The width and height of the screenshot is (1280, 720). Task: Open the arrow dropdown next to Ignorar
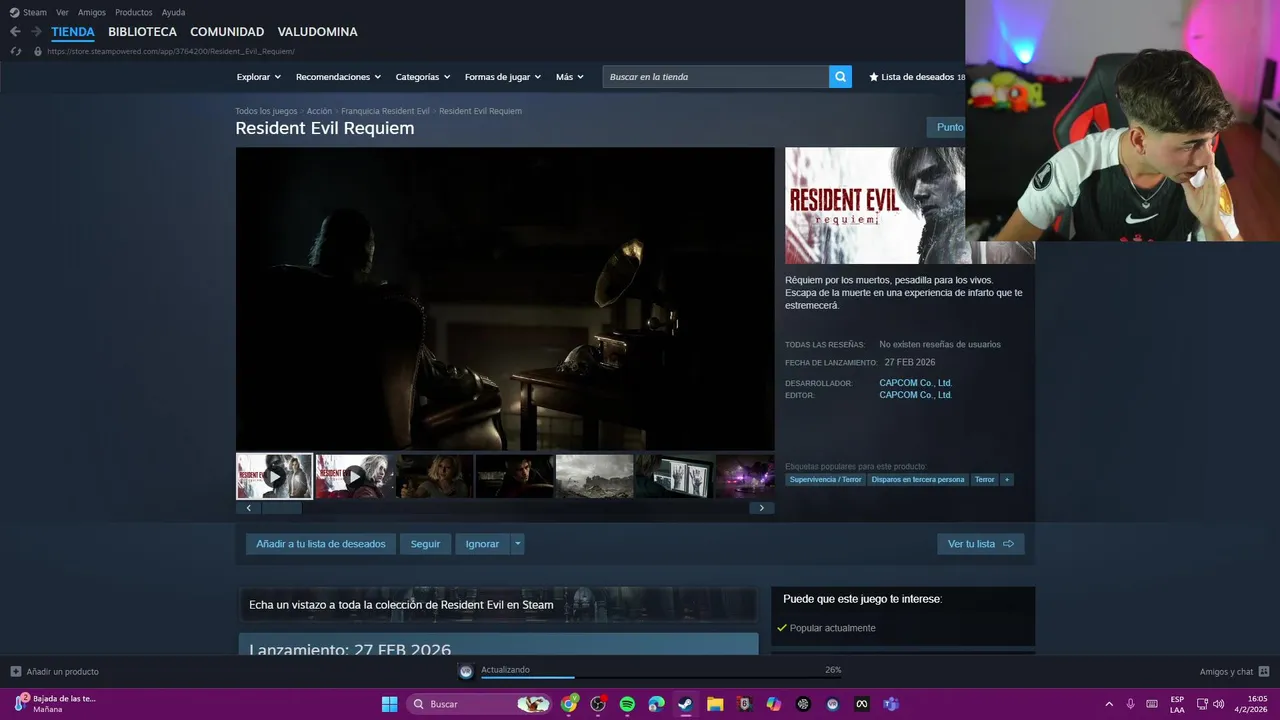(x=517, y=544)
